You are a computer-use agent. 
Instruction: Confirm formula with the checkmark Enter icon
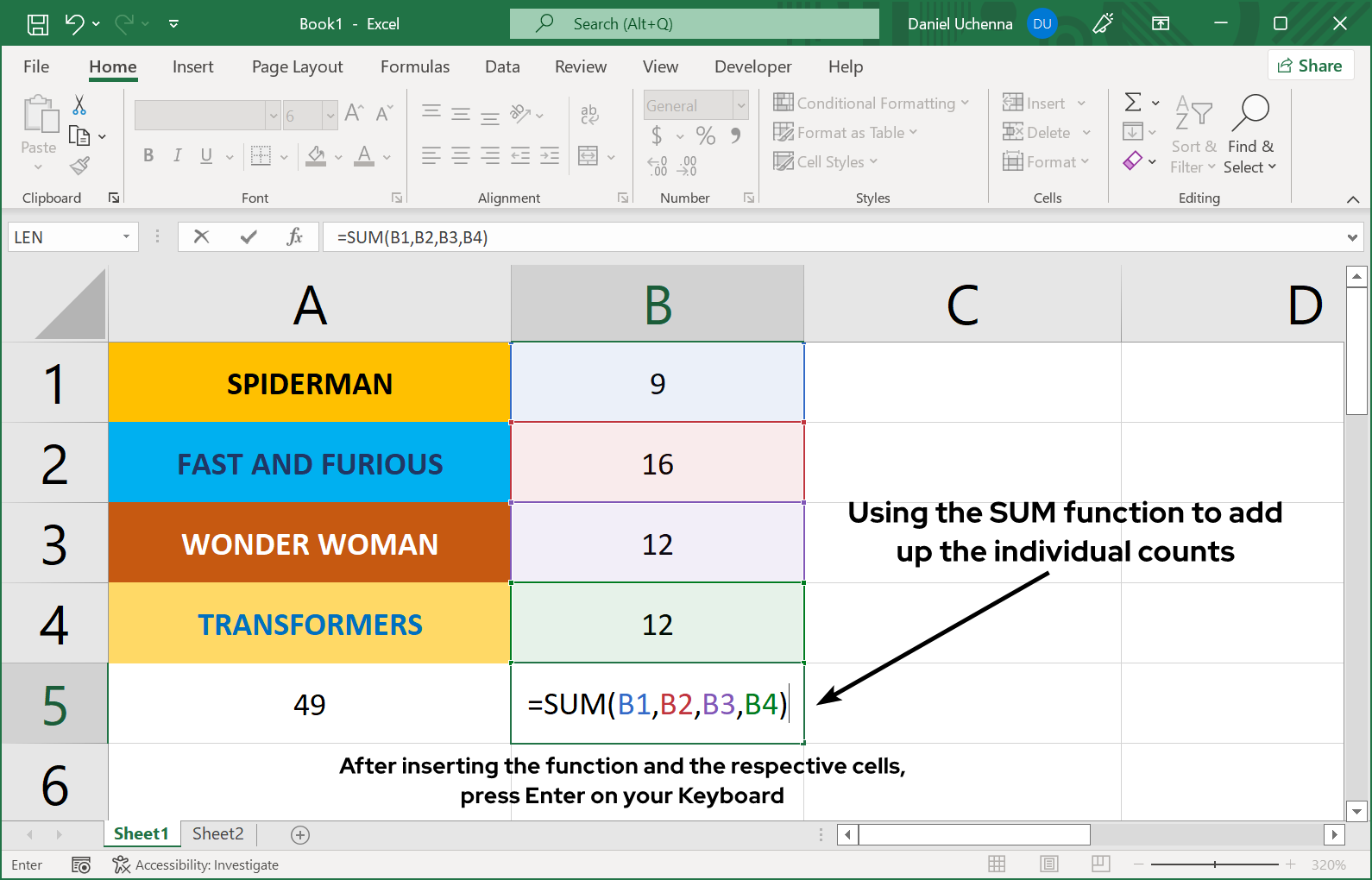[249, 237]
